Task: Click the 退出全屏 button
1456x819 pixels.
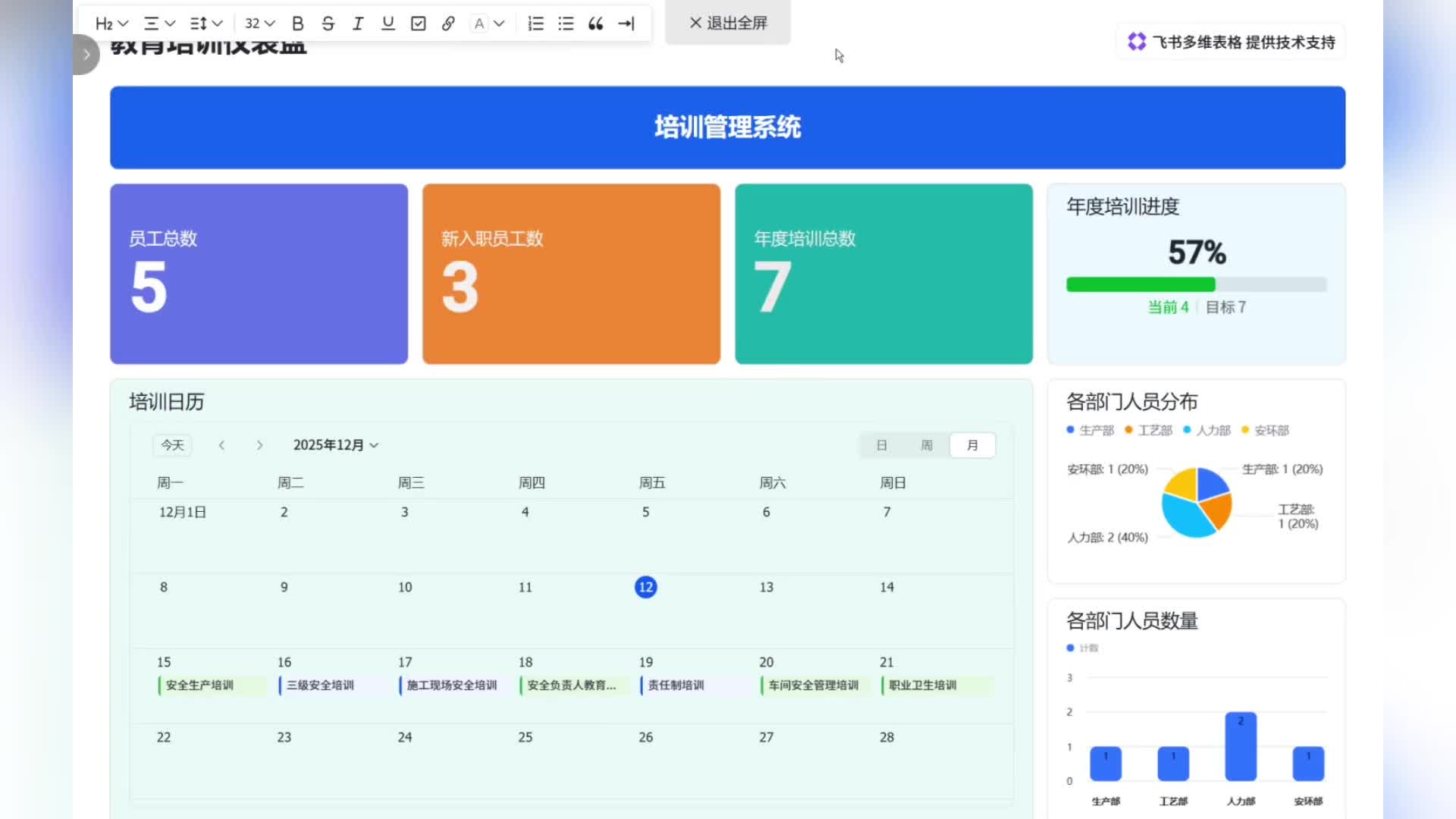Action: click(726, 23)
